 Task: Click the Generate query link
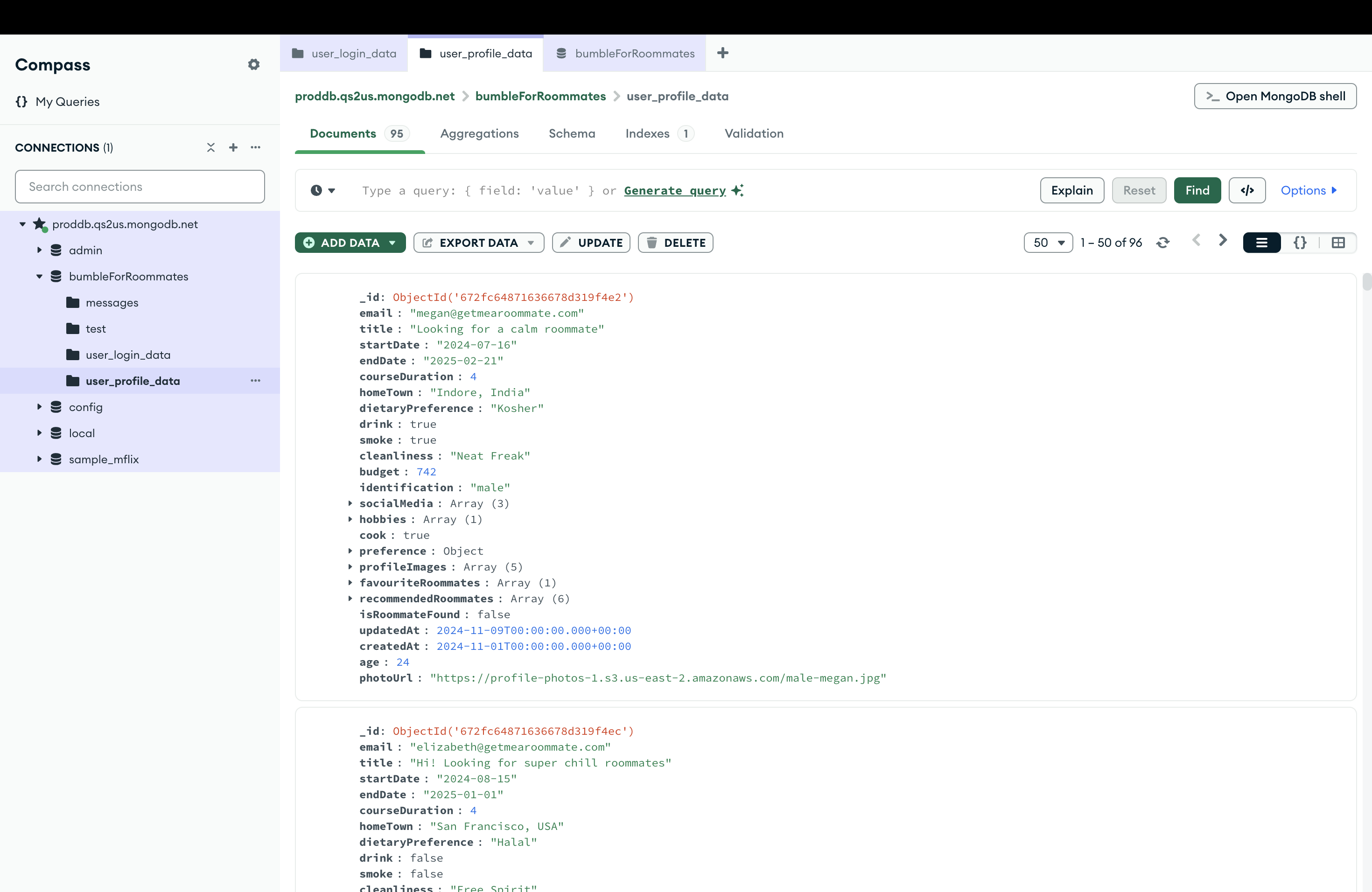[674, 191]
